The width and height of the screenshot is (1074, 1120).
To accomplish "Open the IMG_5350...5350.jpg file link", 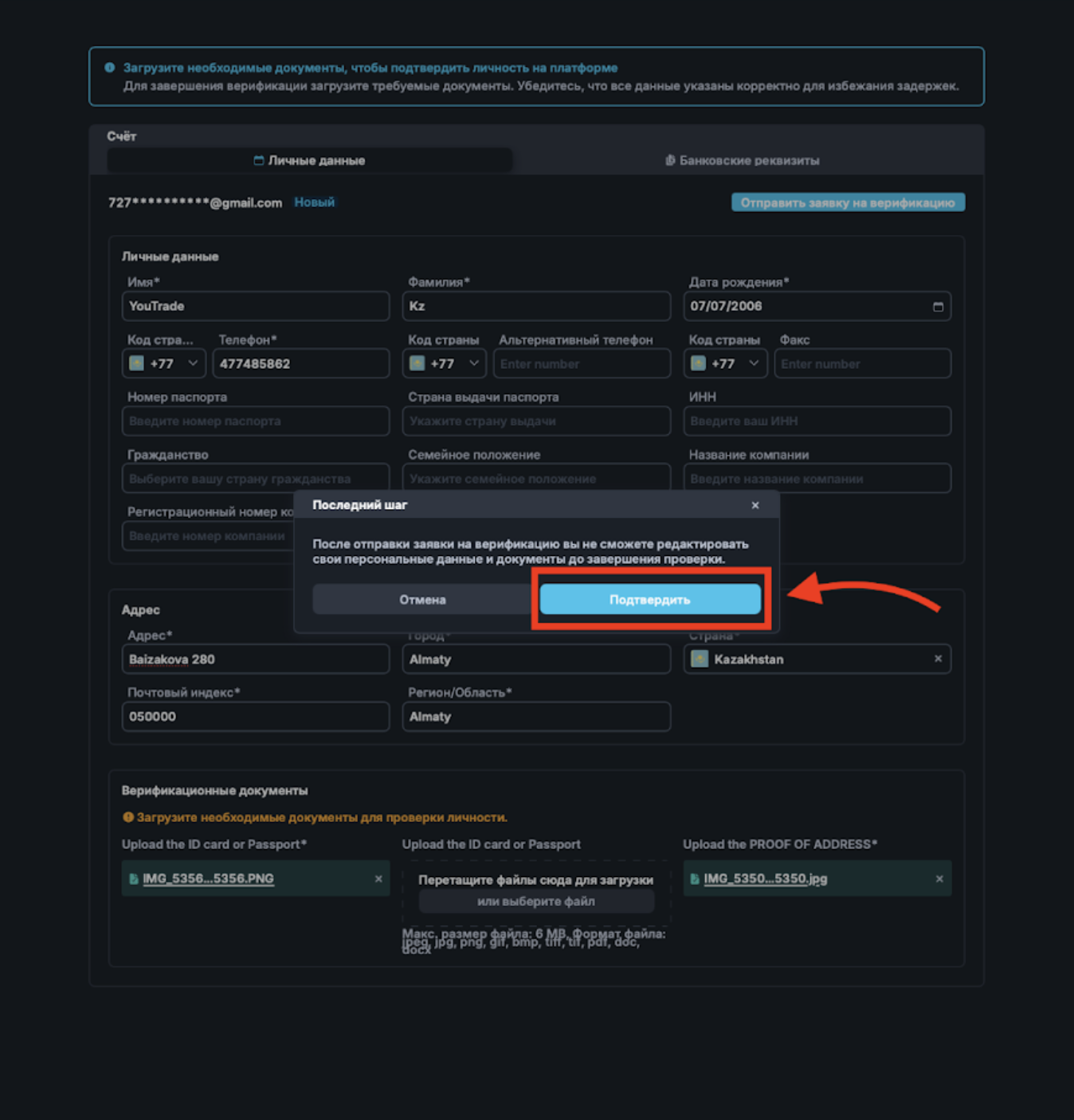I will point(765,879).
